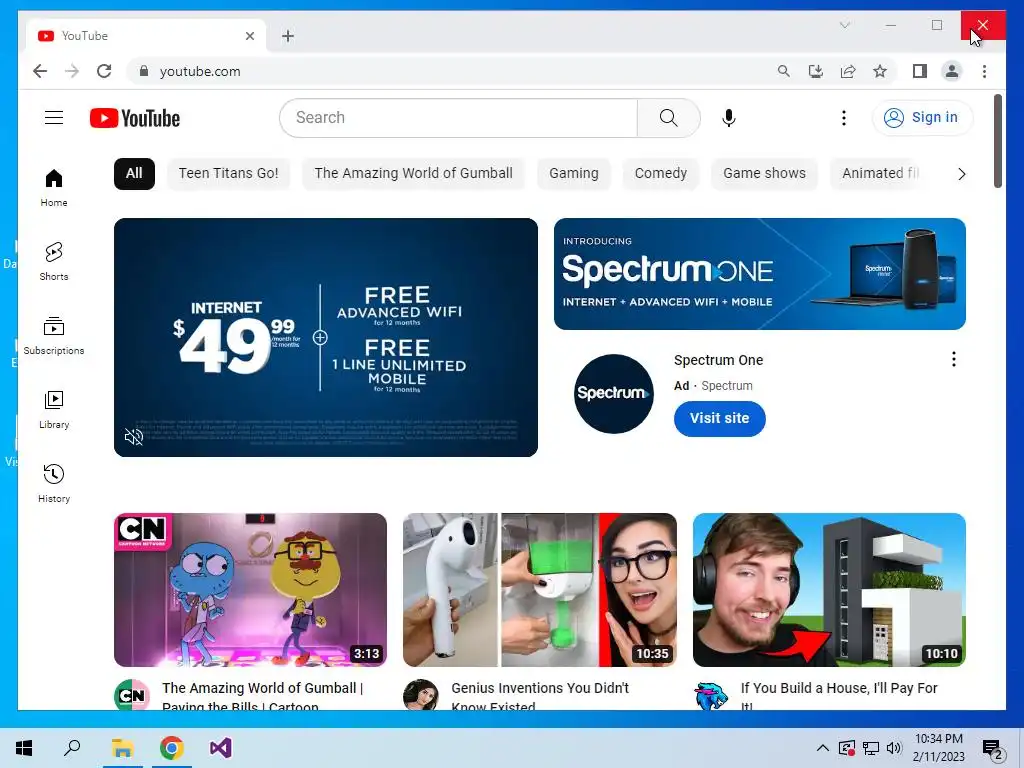Screen dimensions: 1024x768
Task: Open Library in the sidebar
Action: click(x=54, y=409)
